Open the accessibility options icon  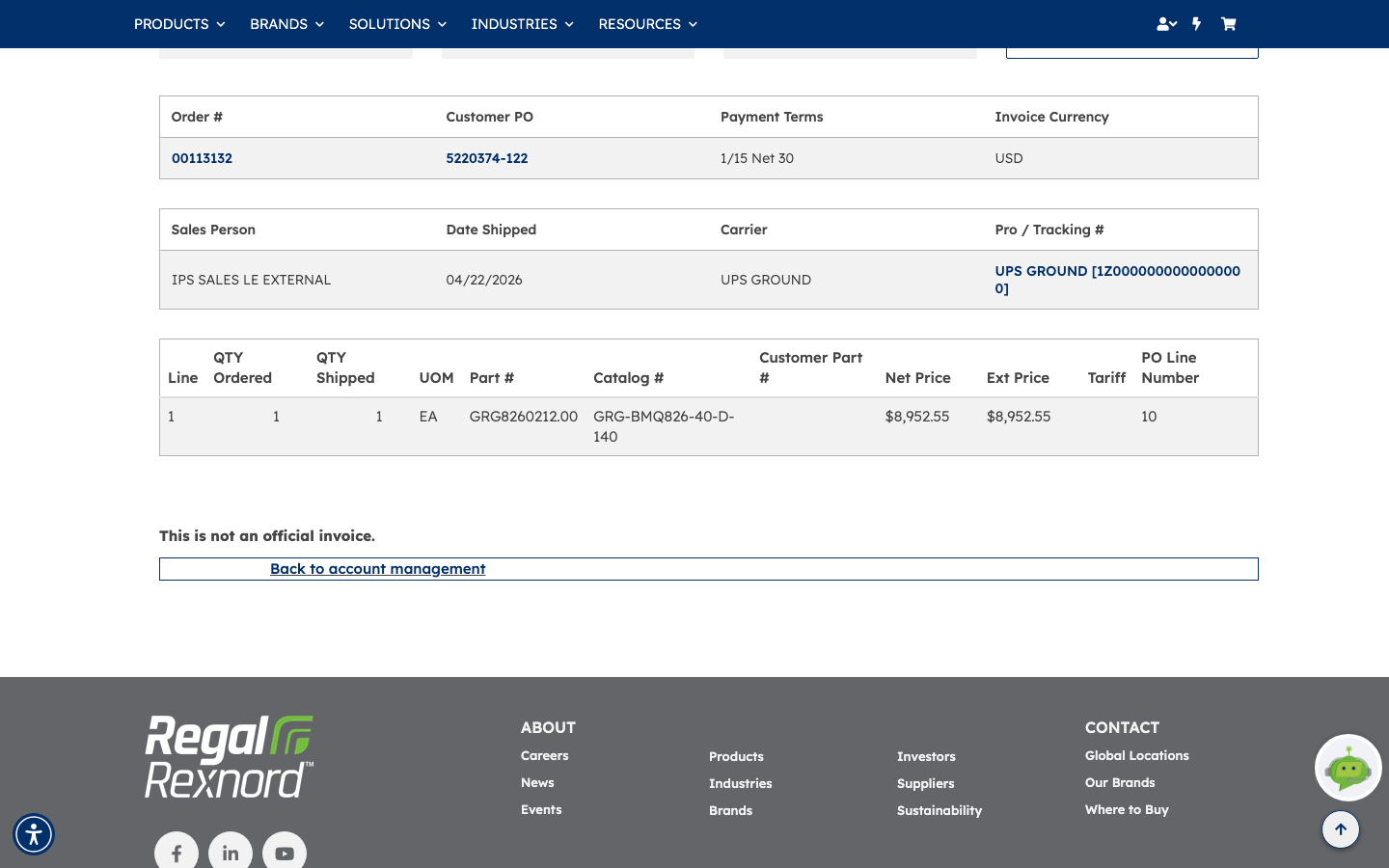click(x=34, y=834)
